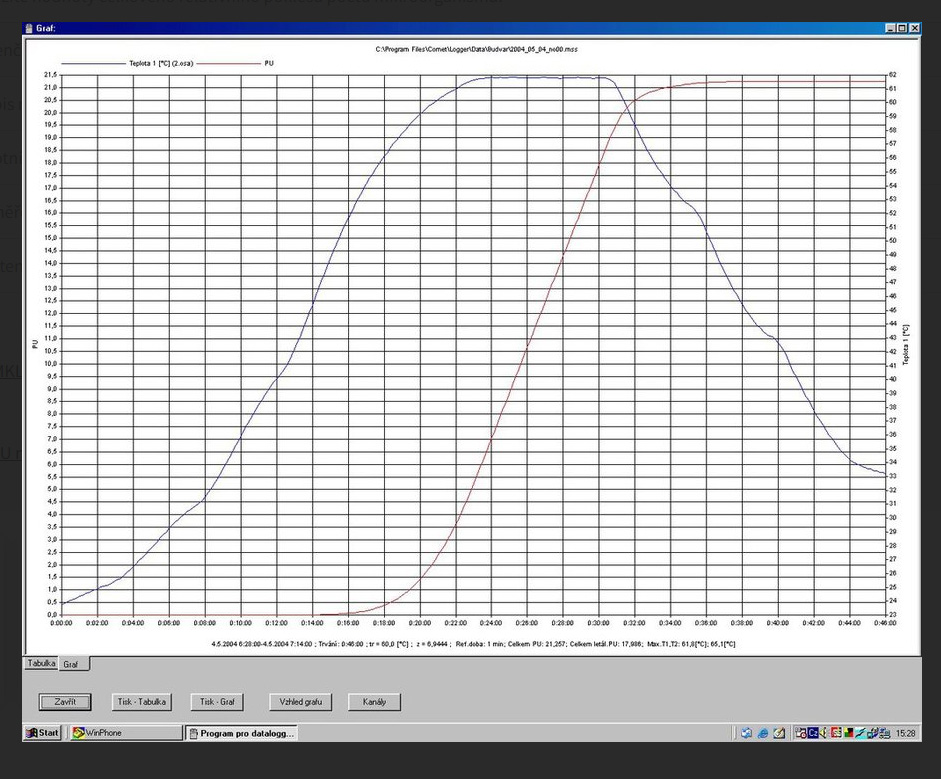Click the WinPhone icon in the taskbar
The height and width of the screenshot is (779, 941).
[78, 733]
